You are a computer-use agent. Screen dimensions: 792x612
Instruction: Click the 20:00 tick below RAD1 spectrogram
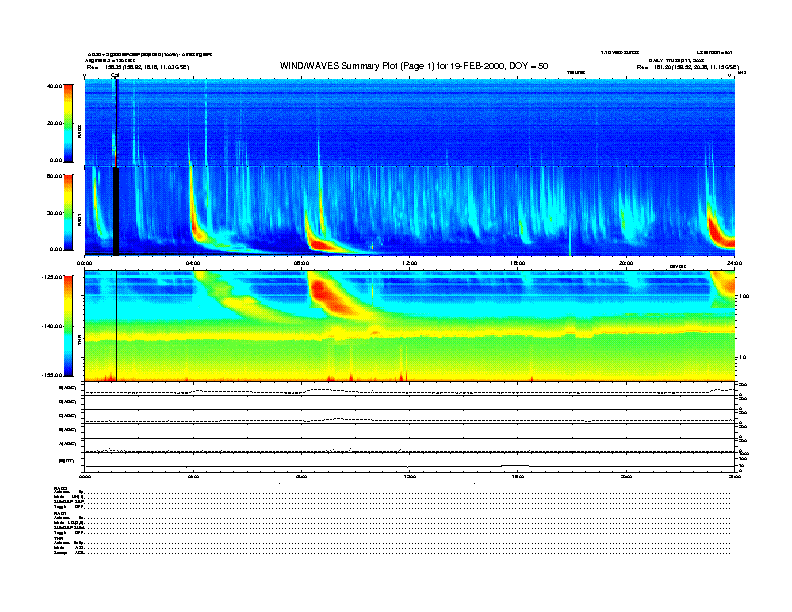coord(626,263)
